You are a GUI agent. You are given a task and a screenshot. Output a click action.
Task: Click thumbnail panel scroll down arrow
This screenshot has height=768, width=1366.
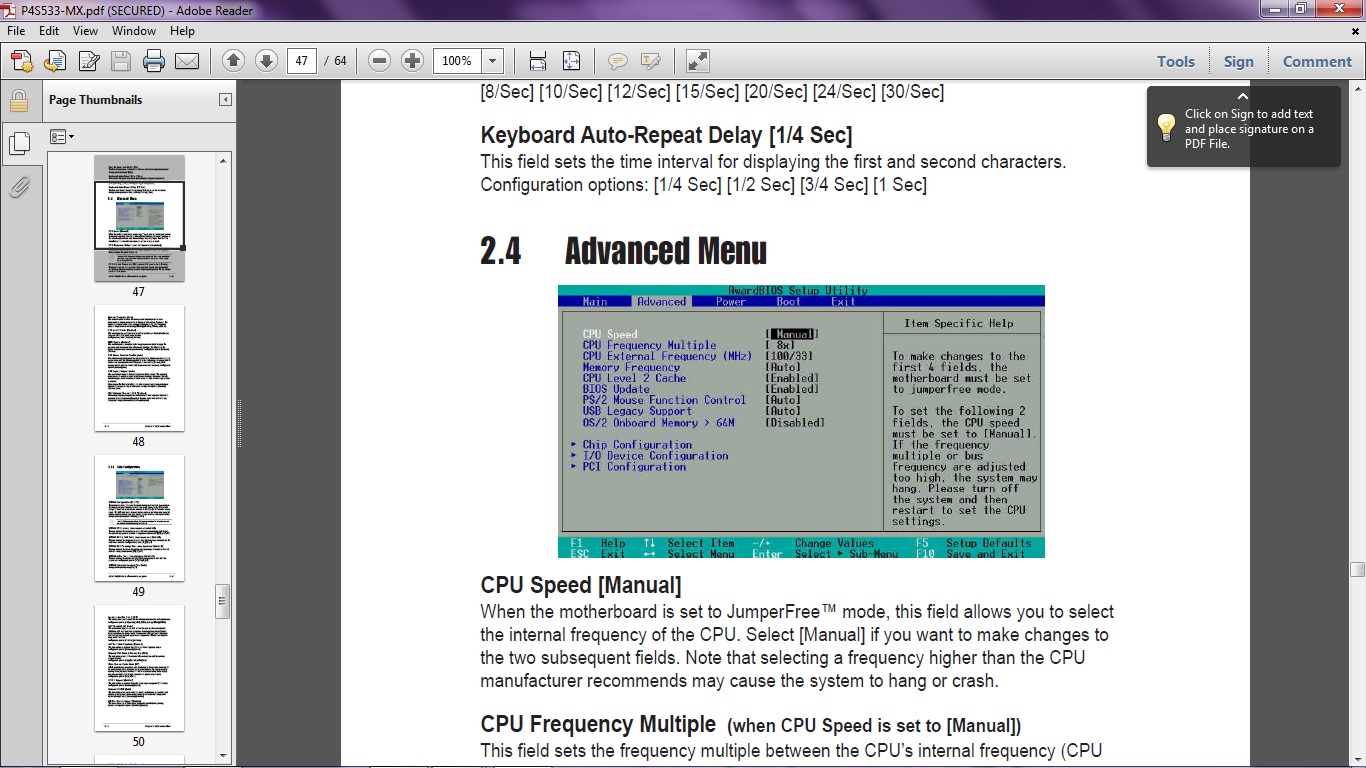(223, 756)
